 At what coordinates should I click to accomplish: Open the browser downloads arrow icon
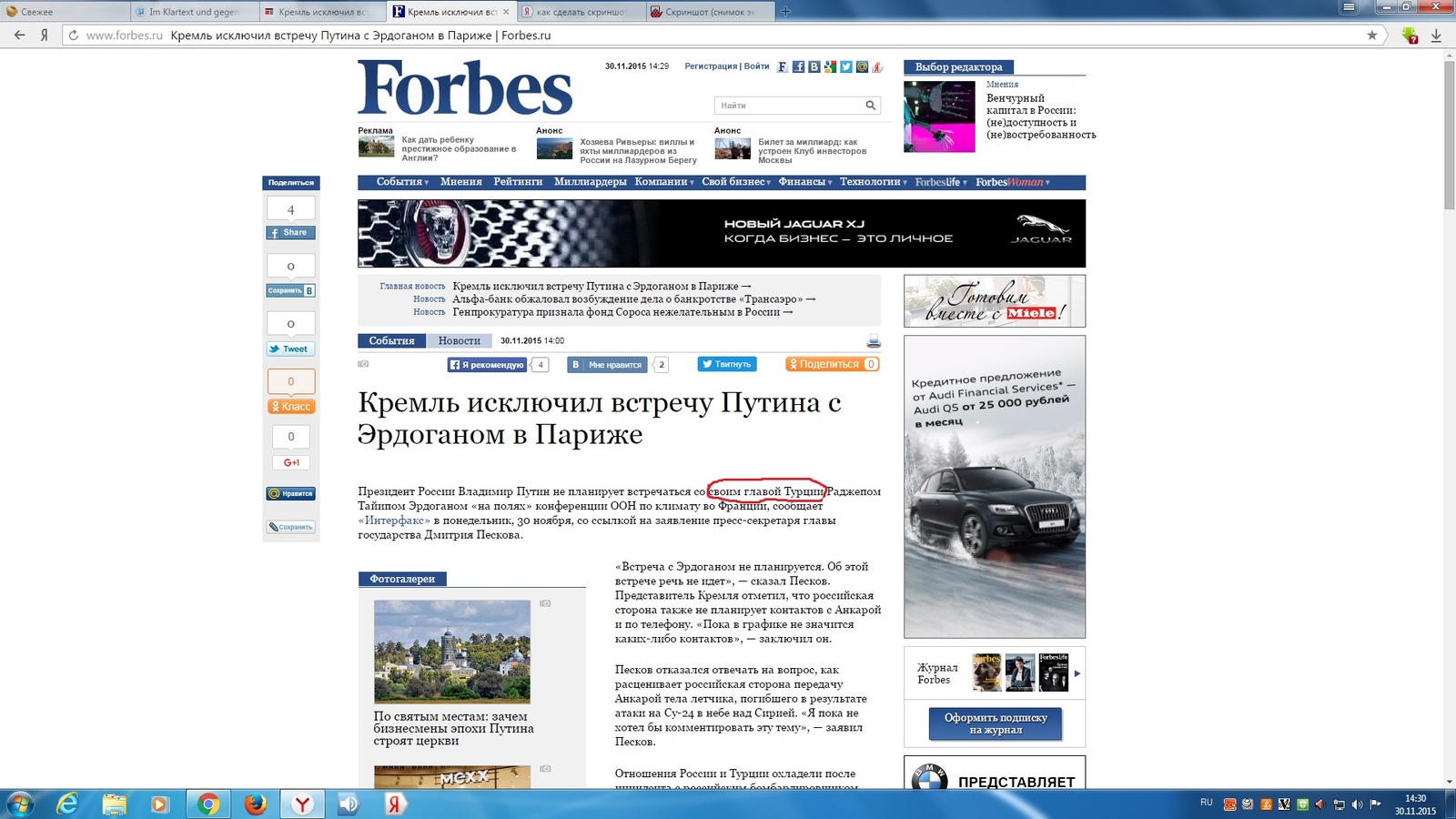click(x=1437, y=35)
